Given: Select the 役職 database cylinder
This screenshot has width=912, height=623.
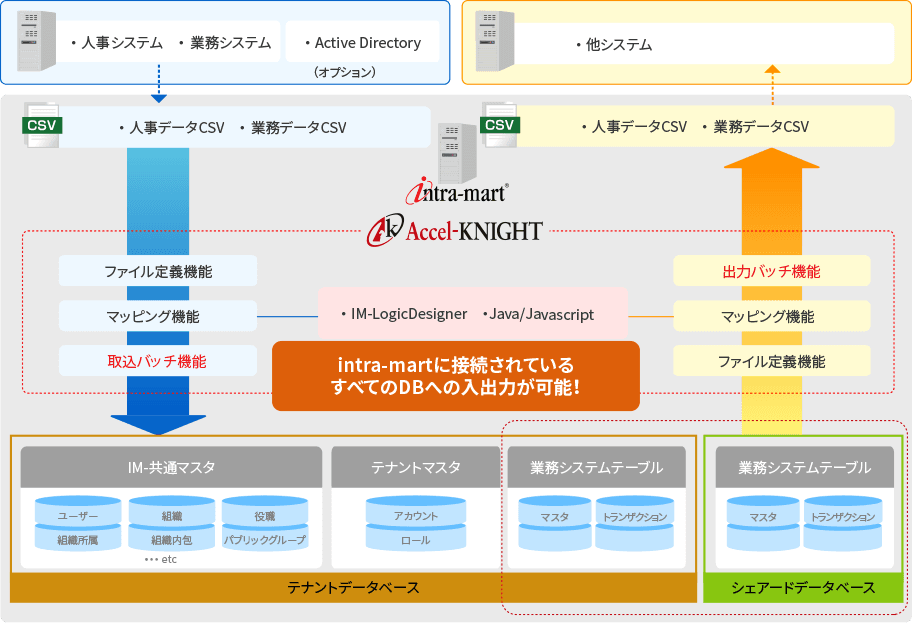Looking at the screenshot, I should [265, 512].
